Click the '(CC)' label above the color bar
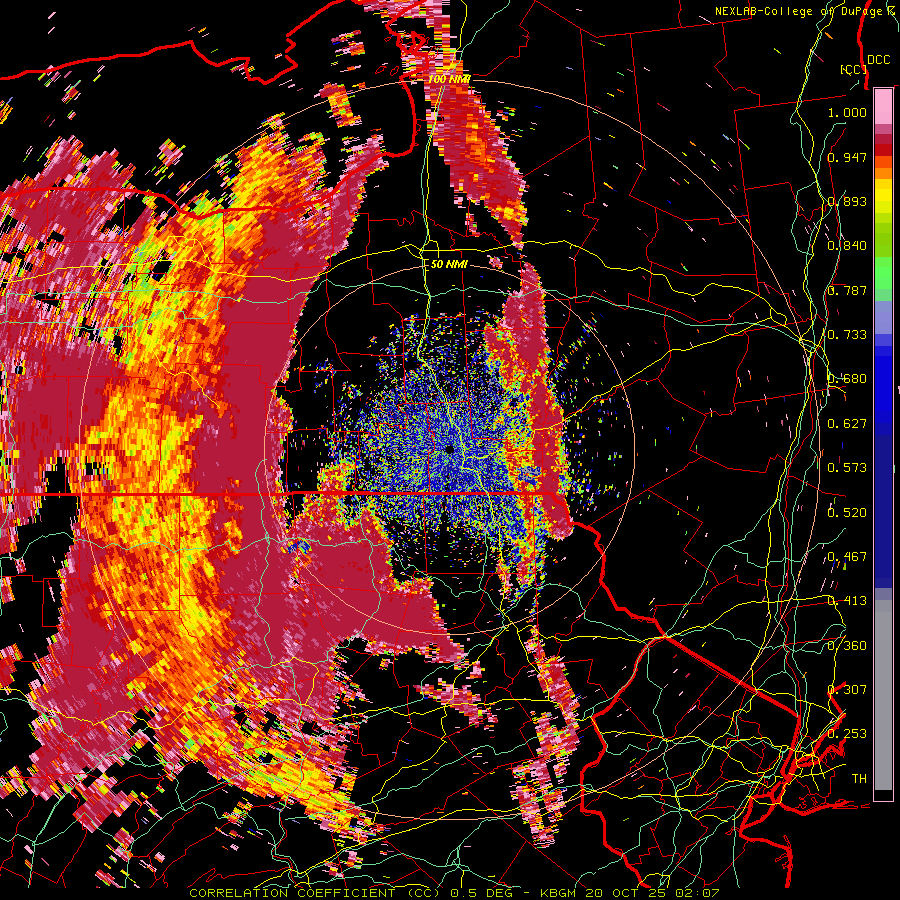This screenshot has width=900, height=900. 853,69
